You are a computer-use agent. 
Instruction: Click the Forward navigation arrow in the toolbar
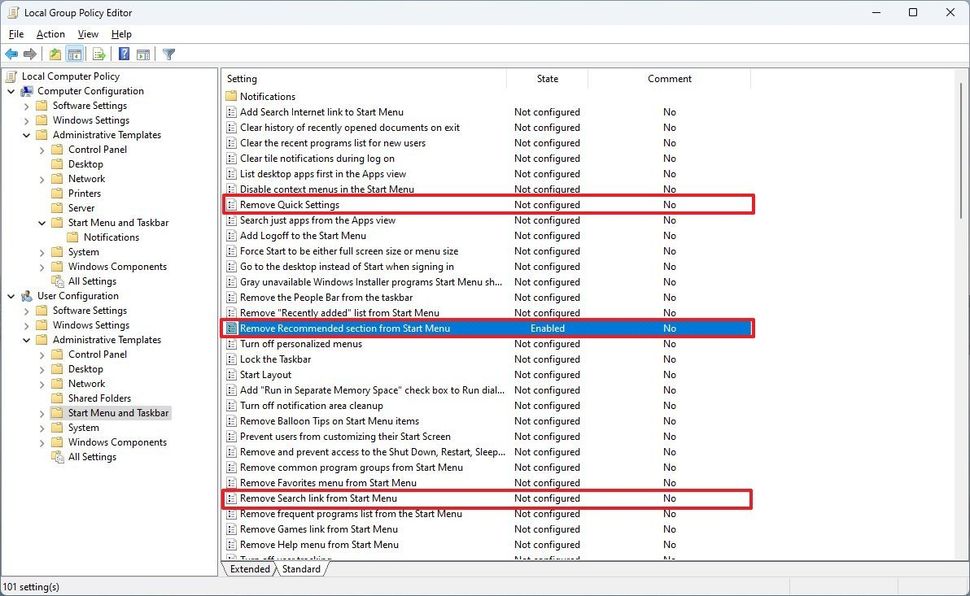tap(29, 54)
